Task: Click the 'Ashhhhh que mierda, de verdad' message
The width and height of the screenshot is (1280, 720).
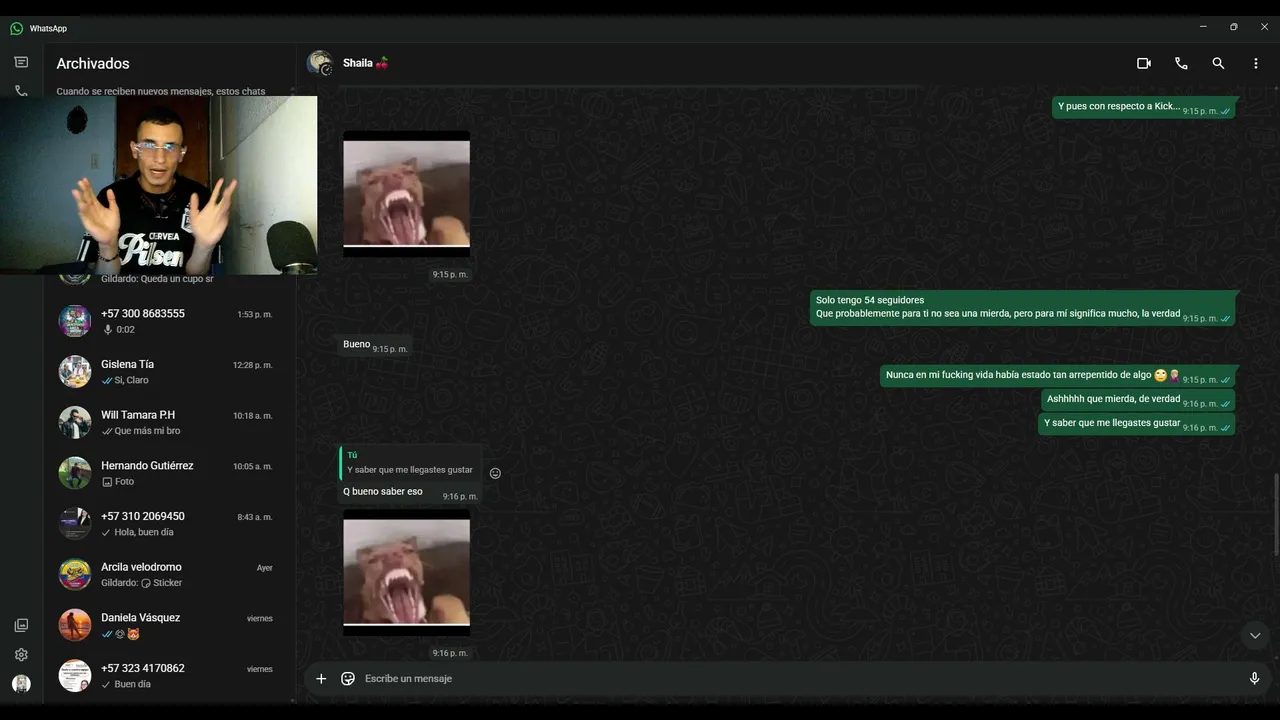Action: coord(1138,400)
